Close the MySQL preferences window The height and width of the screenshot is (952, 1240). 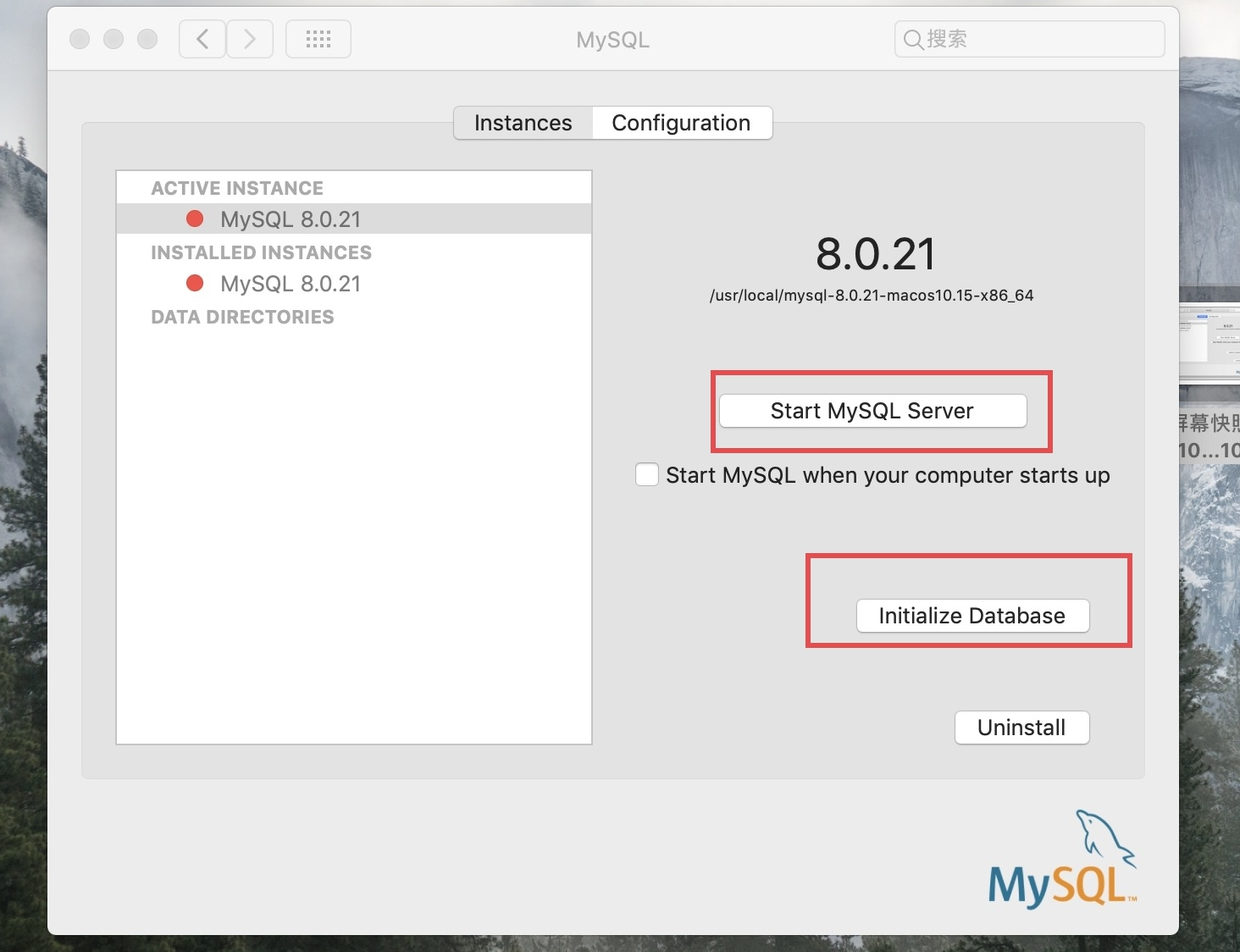80,39
